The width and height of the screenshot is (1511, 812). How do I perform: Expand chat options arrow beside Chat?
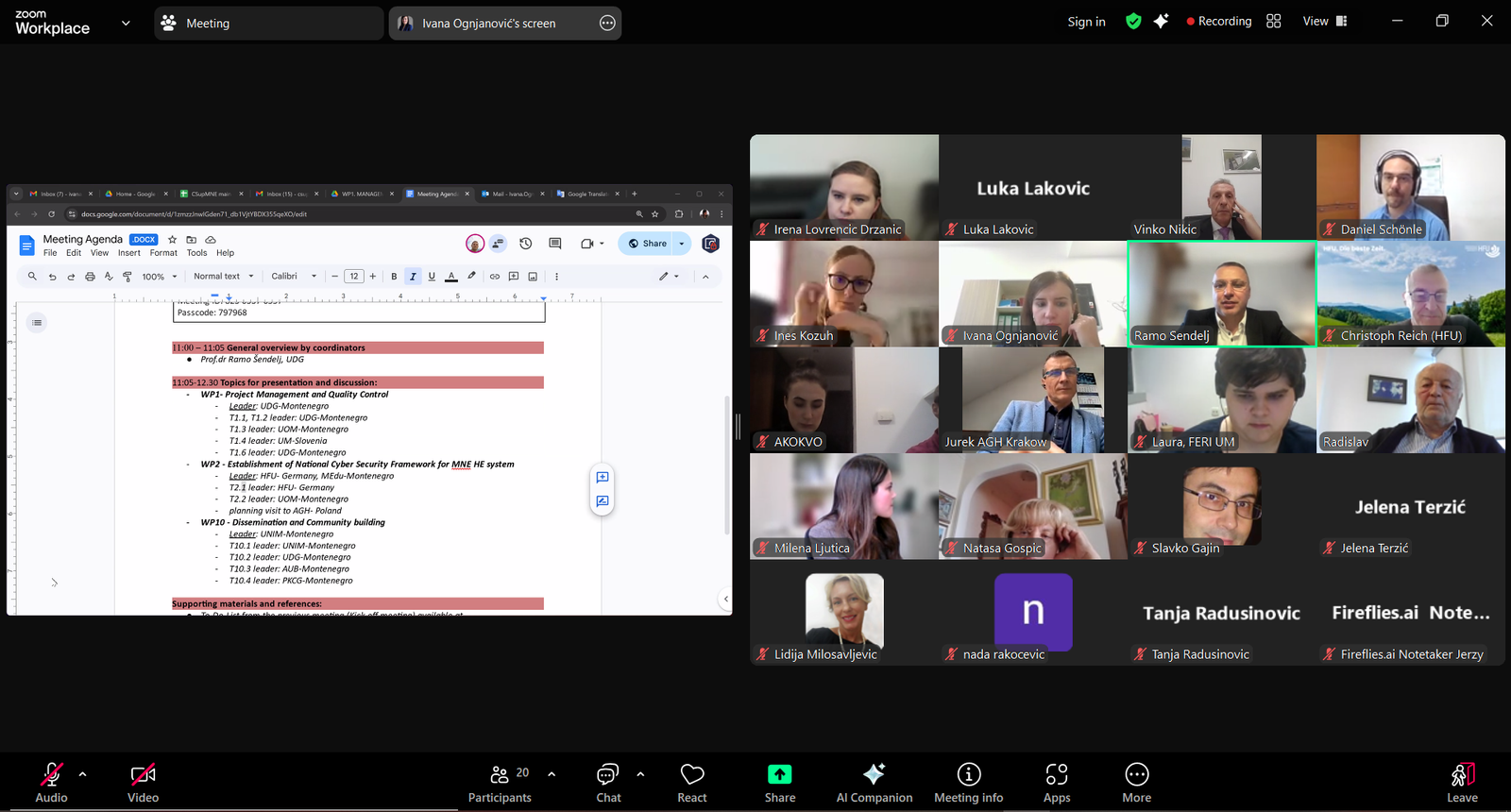640,774
